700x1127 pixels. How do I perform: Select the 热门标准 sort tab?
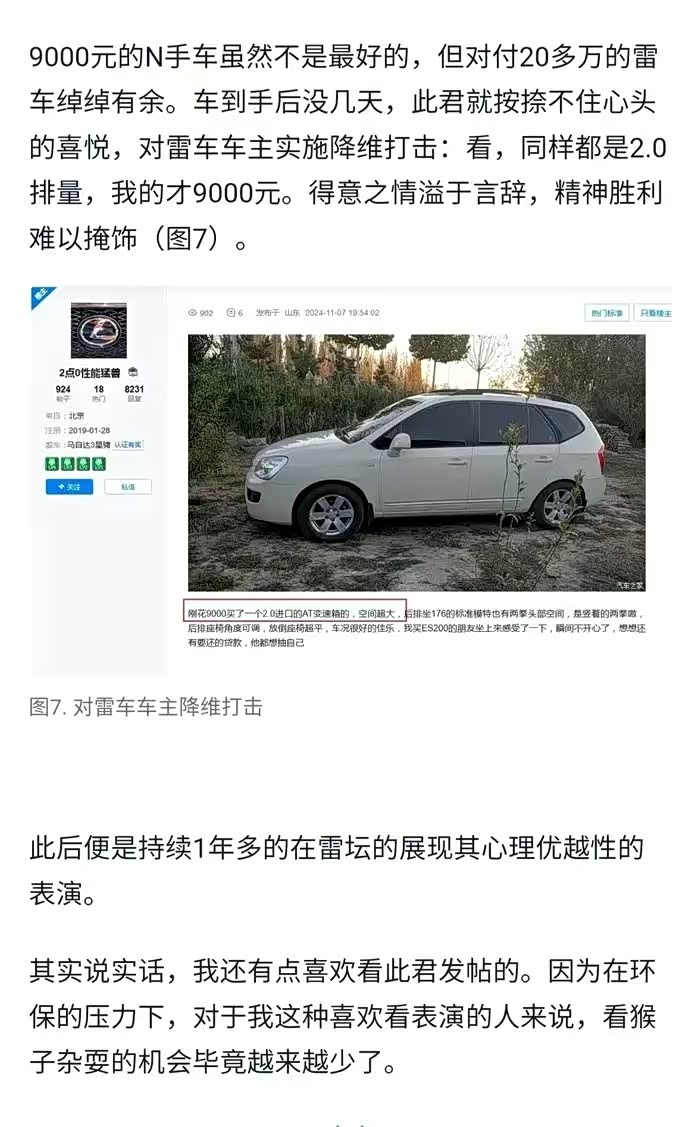(607, 313)
